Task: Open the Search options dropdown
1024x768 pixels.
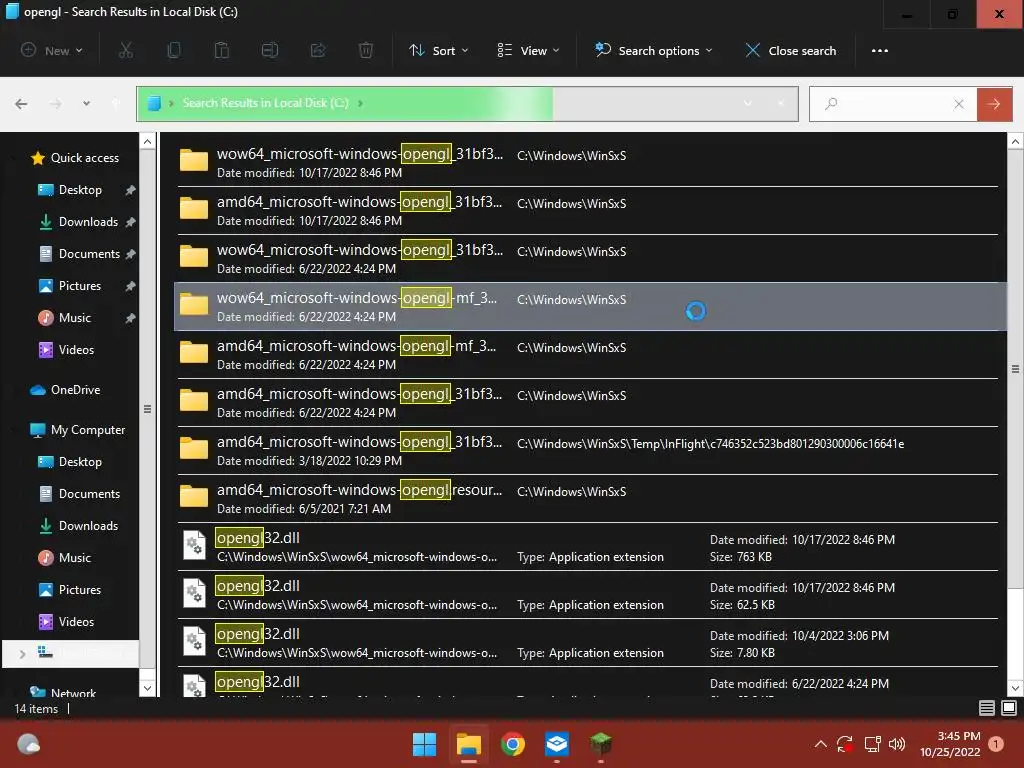Action: pyautogui.click(x=654, y=50)
